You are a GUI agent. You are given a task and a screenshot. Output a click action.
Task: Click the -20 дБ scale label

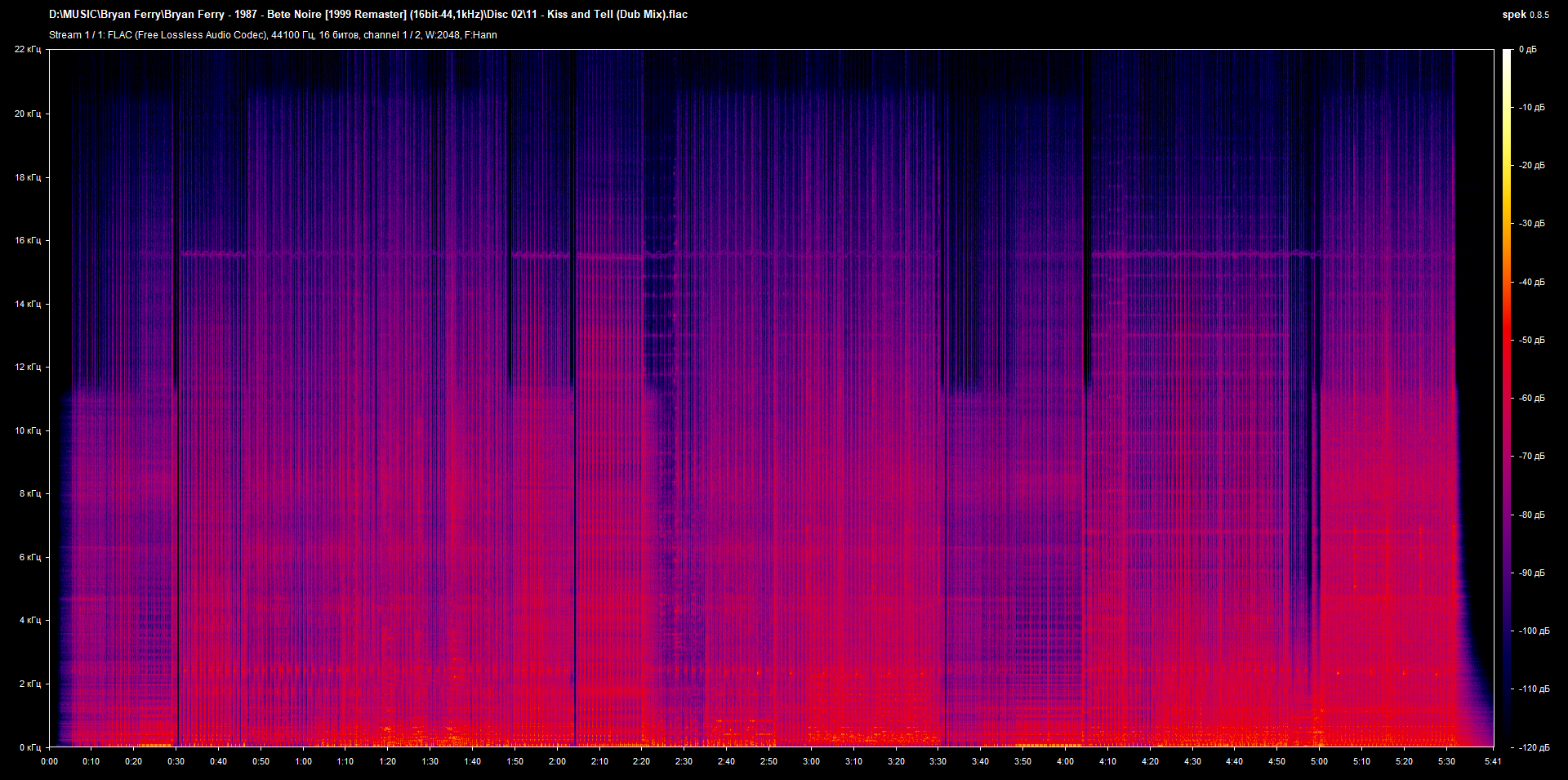pos(1531,165)
